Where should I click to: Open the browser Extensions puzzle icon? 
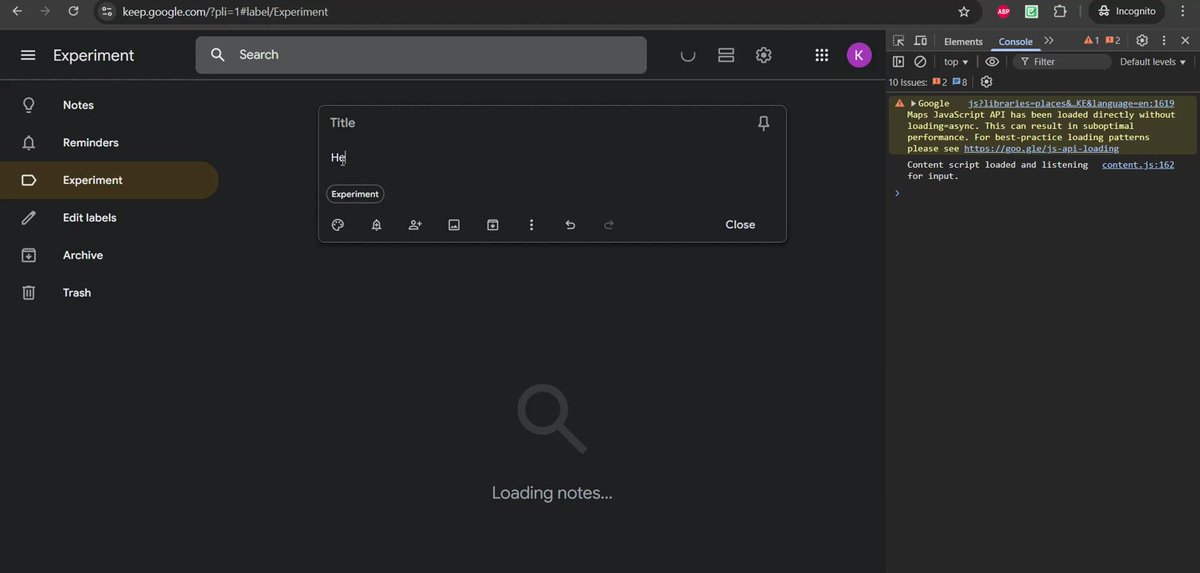[1060, 12]
